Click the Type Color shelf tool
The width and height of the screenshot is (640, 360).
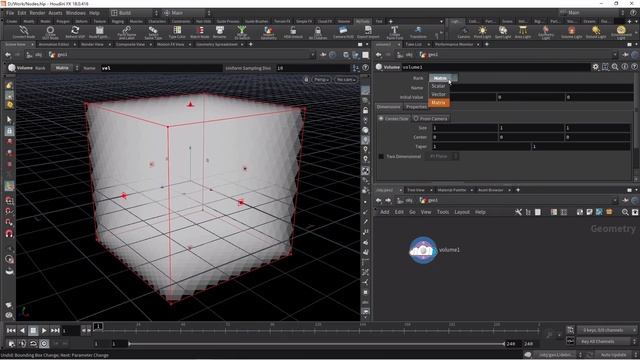coord(177,32)
